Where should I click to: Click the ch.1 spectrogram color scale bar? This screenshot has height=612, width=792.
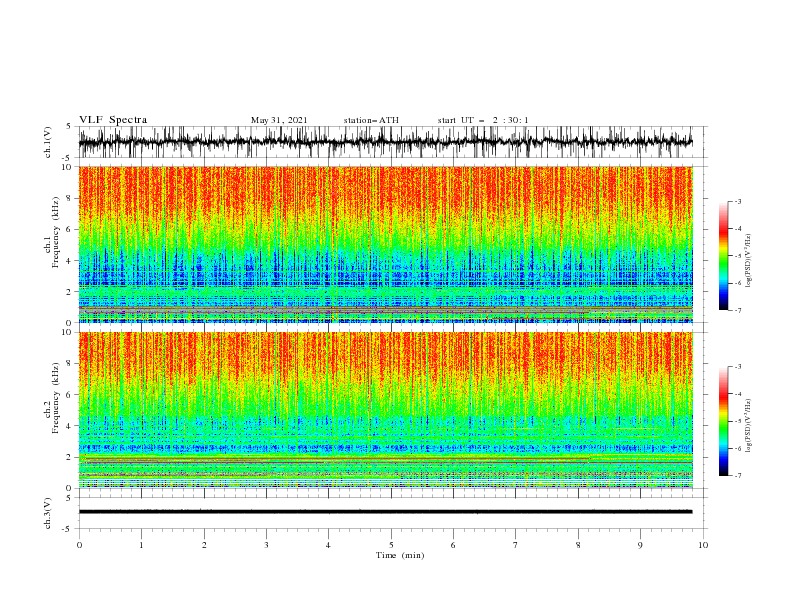click(724, 256)
